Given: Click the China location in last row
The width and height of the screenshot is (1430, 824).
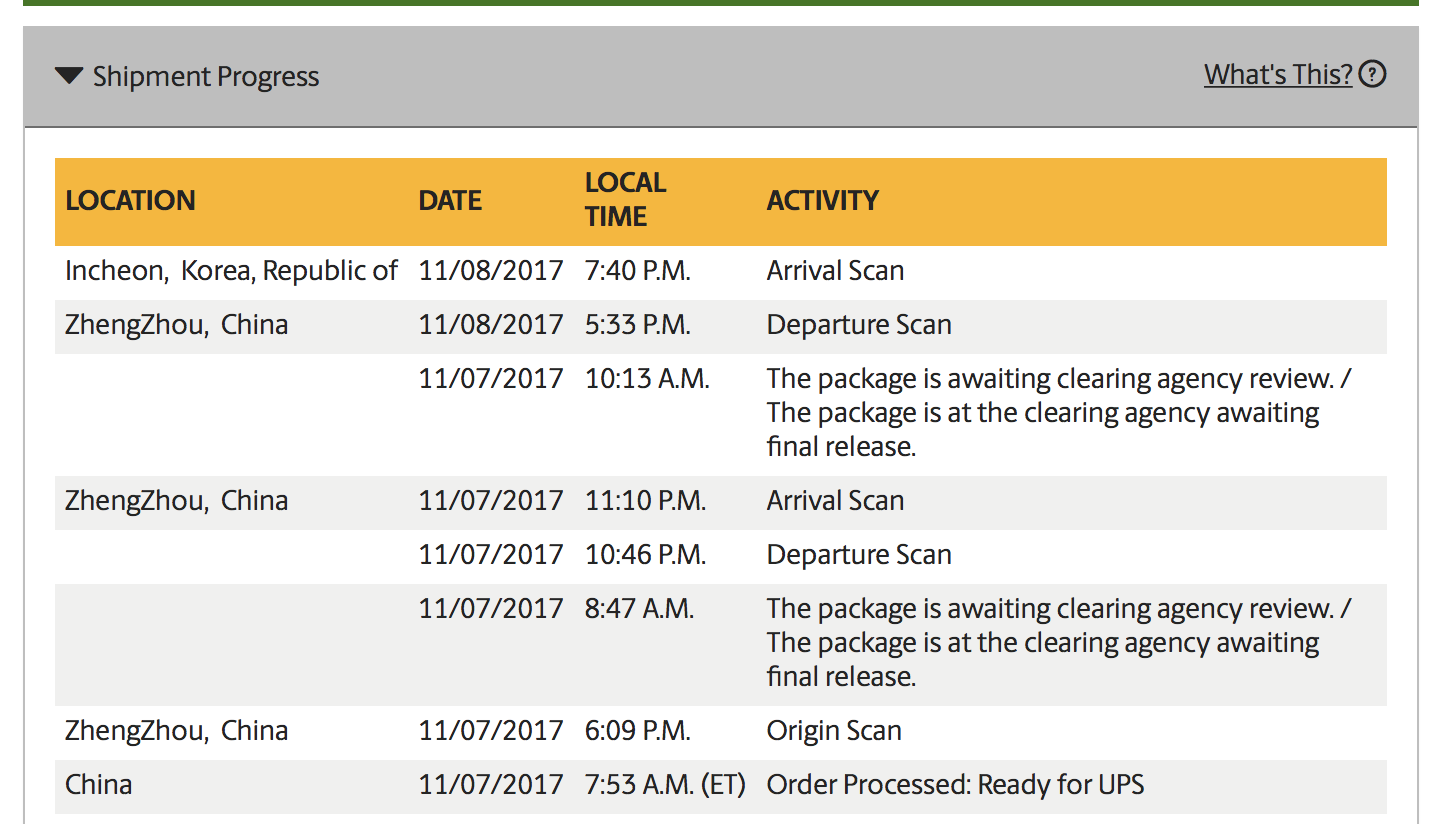Looking at the screenshot, I should click(99, 785).
